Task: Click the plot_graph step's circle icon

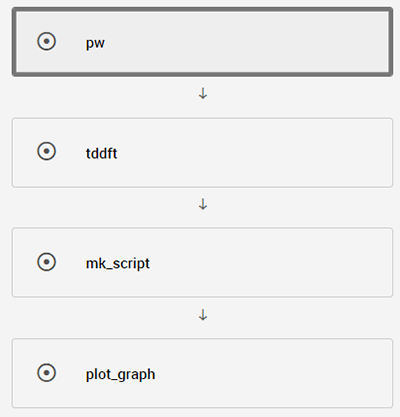Action: (46, 372)
